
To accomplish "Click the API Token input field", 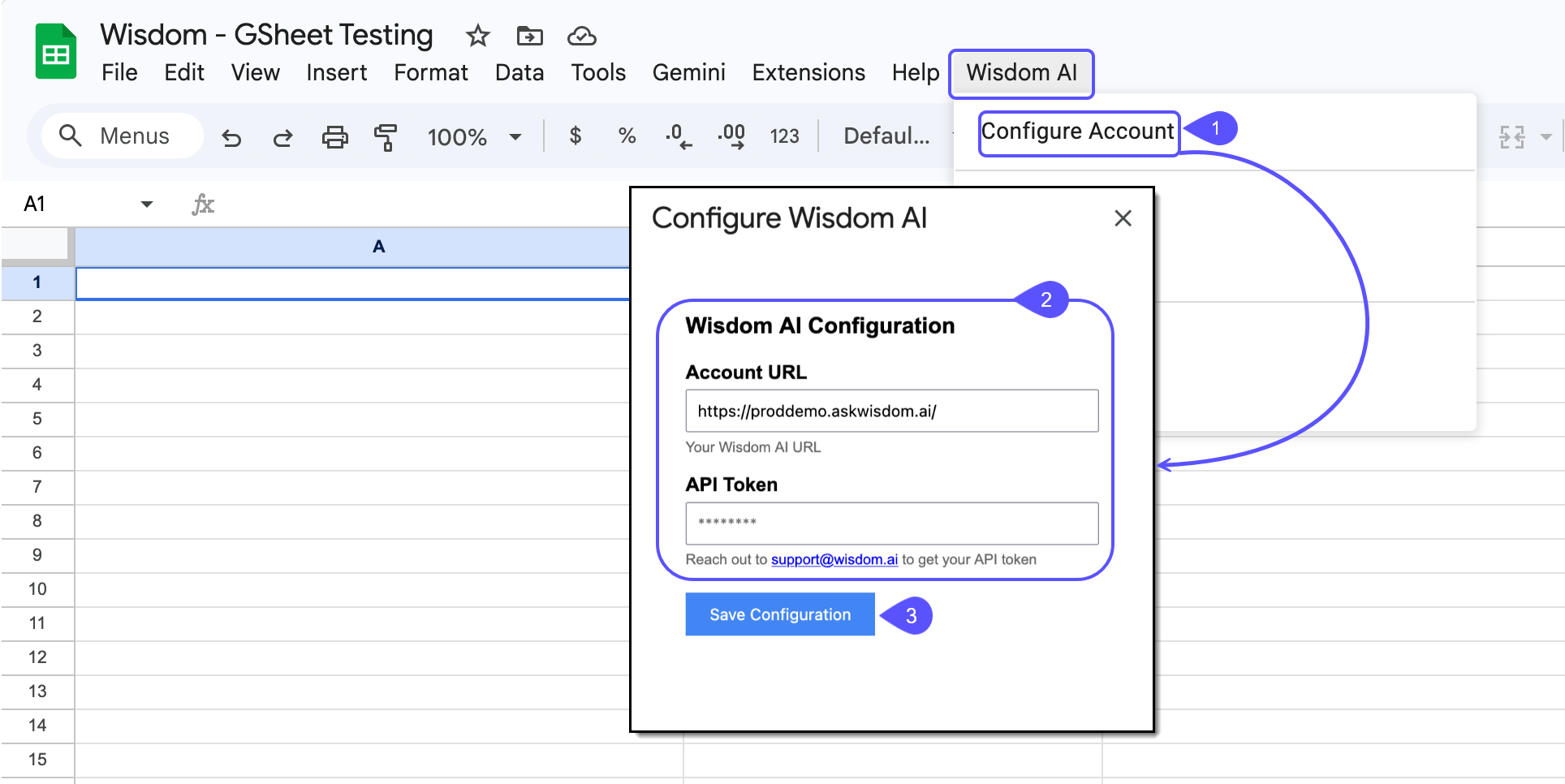I will pyautogui.click(x=891, y=523).
